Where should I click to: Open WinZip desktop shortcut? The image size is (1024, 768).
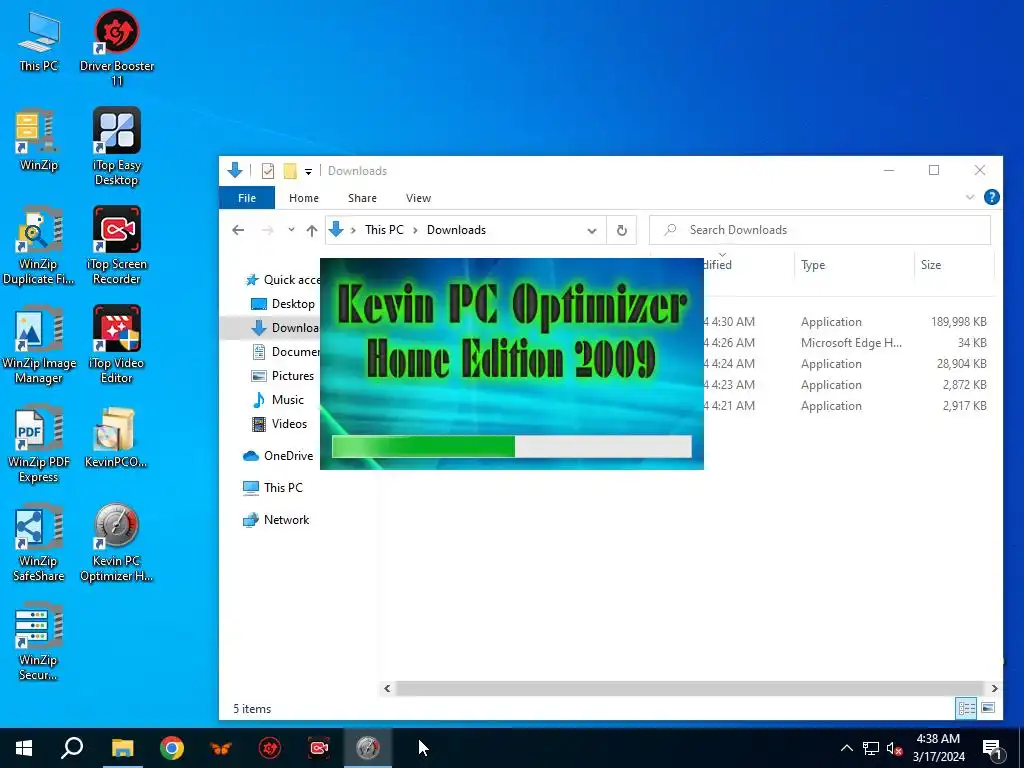[x=39, y=140]
